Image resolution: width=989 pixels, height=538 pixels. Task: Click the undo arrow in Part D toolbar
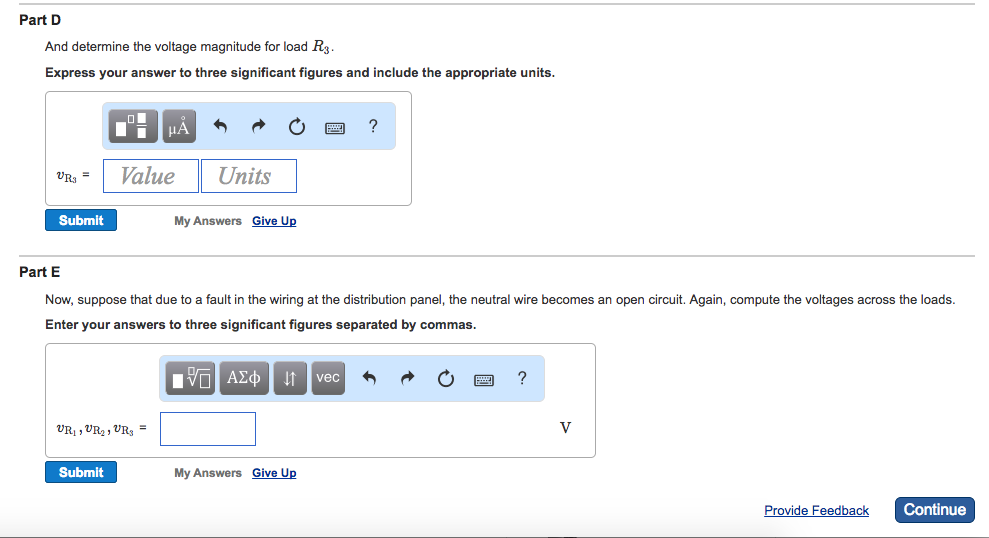pyautogui.click(x=220, y=126)
